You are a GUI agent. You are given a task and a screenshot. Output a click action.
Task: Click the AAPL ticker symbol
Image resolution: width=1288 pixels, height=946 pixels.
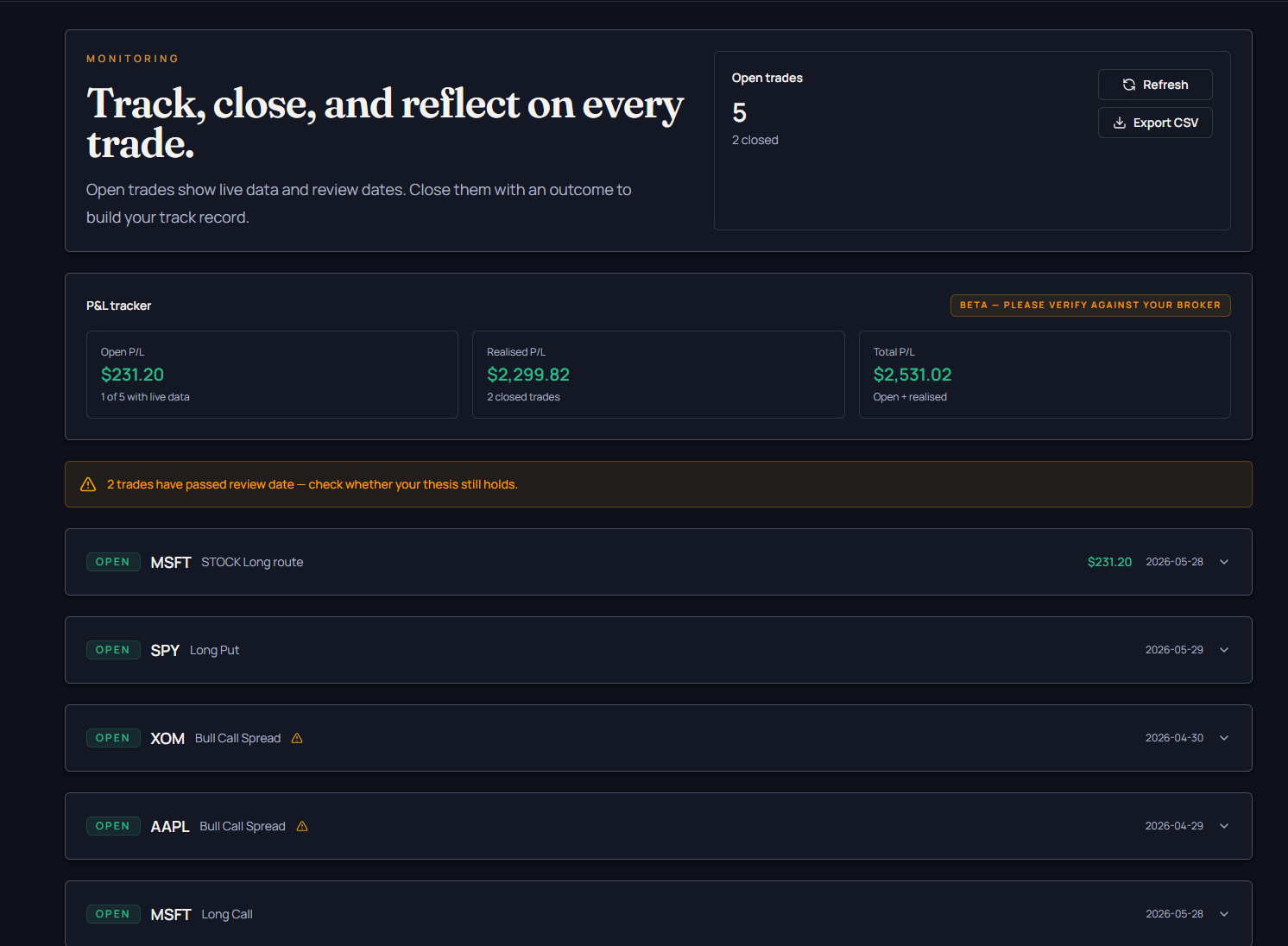point(170,826)
